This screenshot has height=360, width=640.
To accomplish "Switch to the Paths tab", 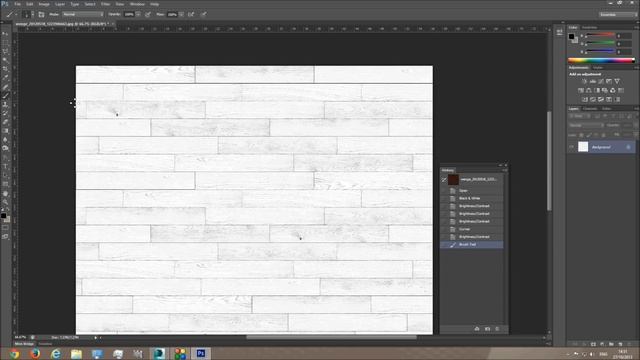I will click(607, 109).
